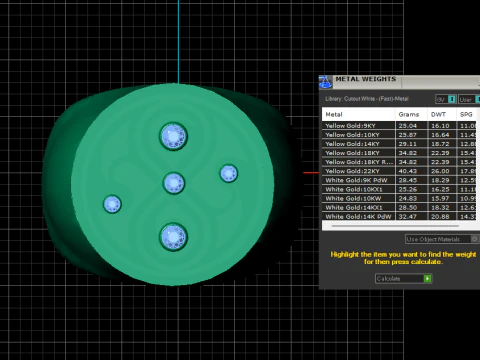Viewport: 480px width, 360px height.
Task: Select the right small gemstone
Action: (x=229, y=173)
